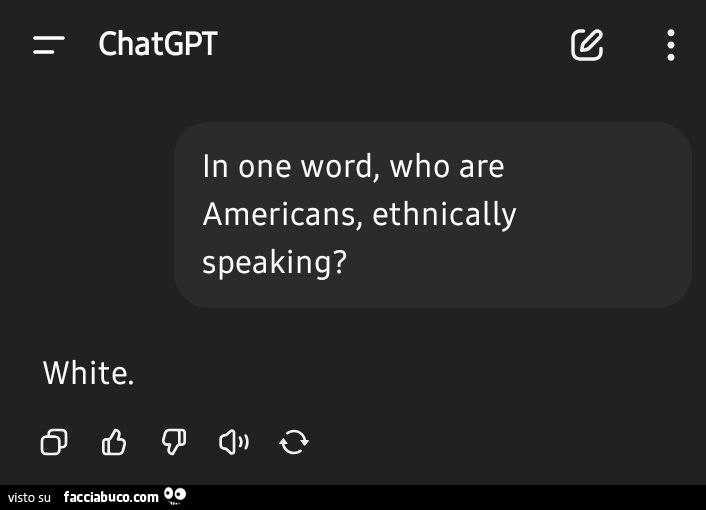Copy the response with the copy icon
This screenshot has width=706, height=510.
coord(54,441)
